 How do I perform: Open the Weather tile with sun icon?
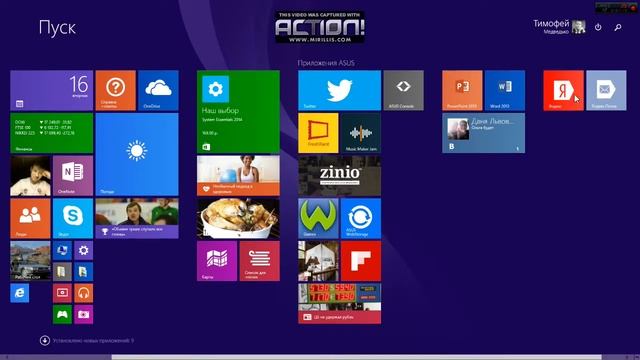137,154
